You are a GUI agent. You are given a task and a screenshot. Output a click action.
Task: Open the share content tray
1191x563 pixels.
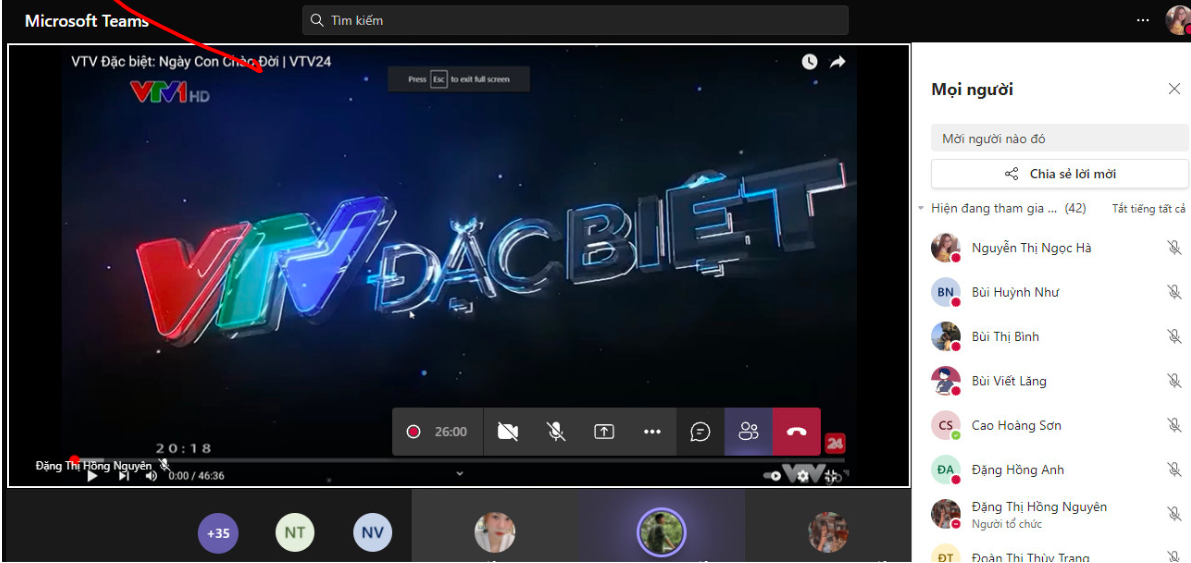[604, 432]
